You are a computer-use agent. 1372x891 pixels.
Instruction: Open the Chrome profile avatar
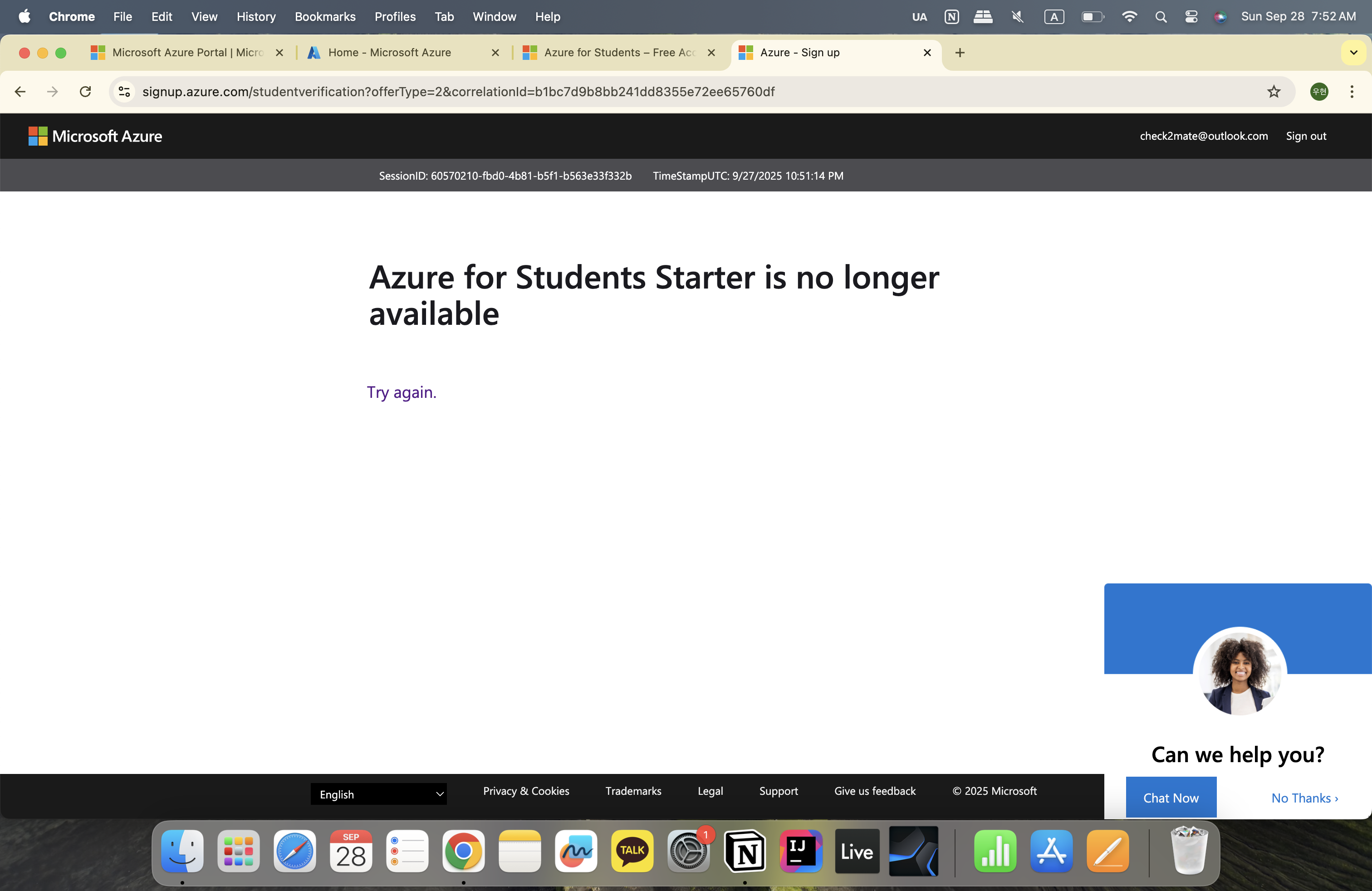[1319, 92]
